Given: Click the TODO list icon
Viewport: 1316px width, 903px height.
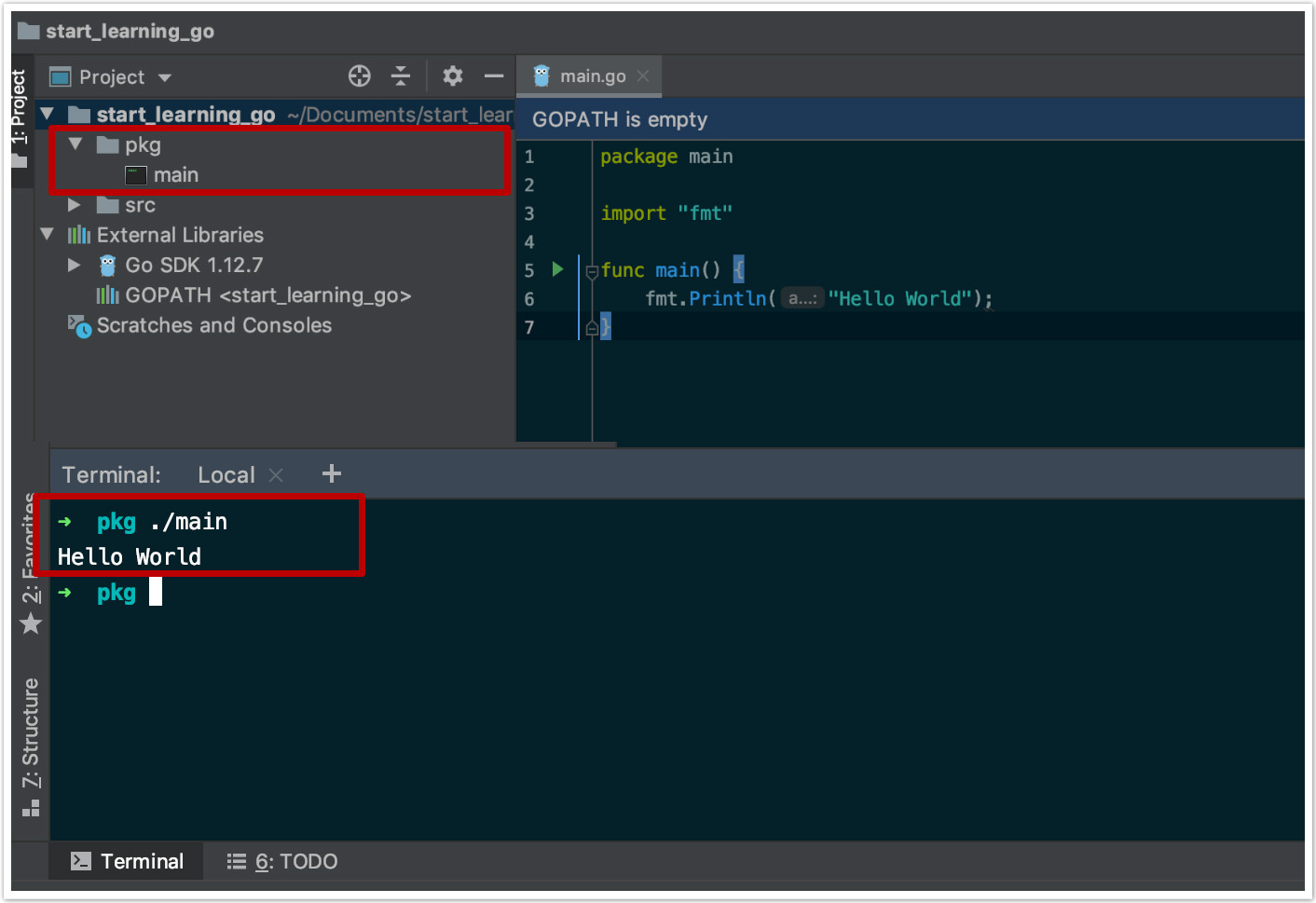Looking at the screenshot, I should coord(237,862).
